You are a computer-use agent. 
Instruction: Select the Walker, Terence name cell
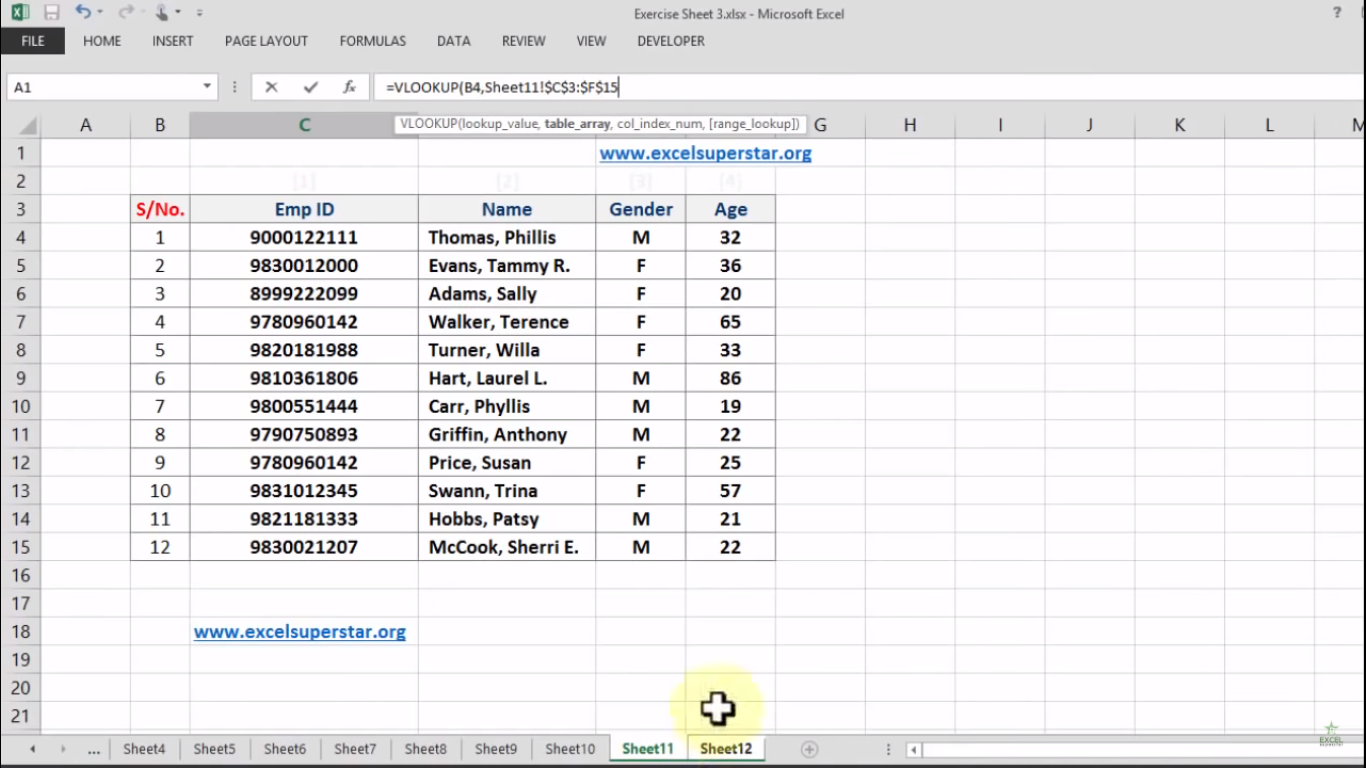pyautogui.click(x=507, y=322)
